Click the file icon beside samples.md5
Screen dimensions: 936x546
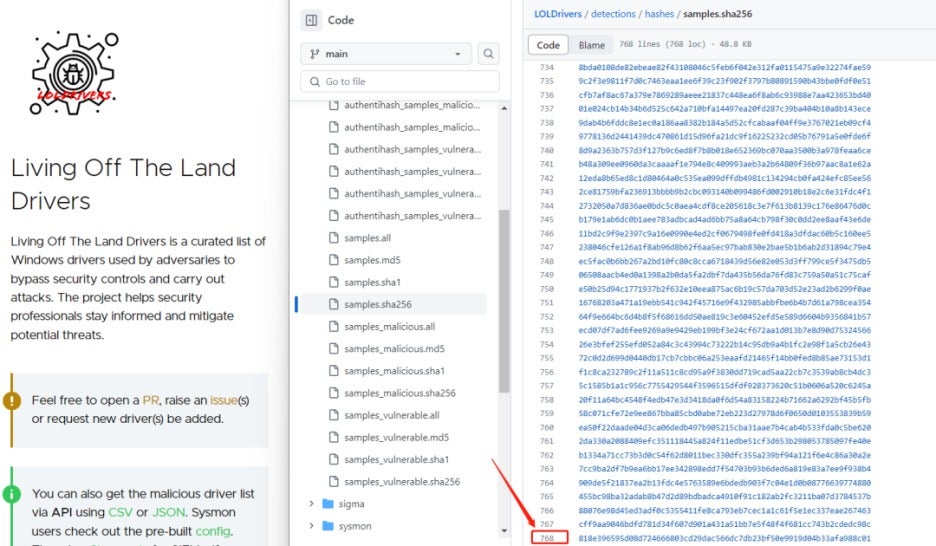coord(334,260)
